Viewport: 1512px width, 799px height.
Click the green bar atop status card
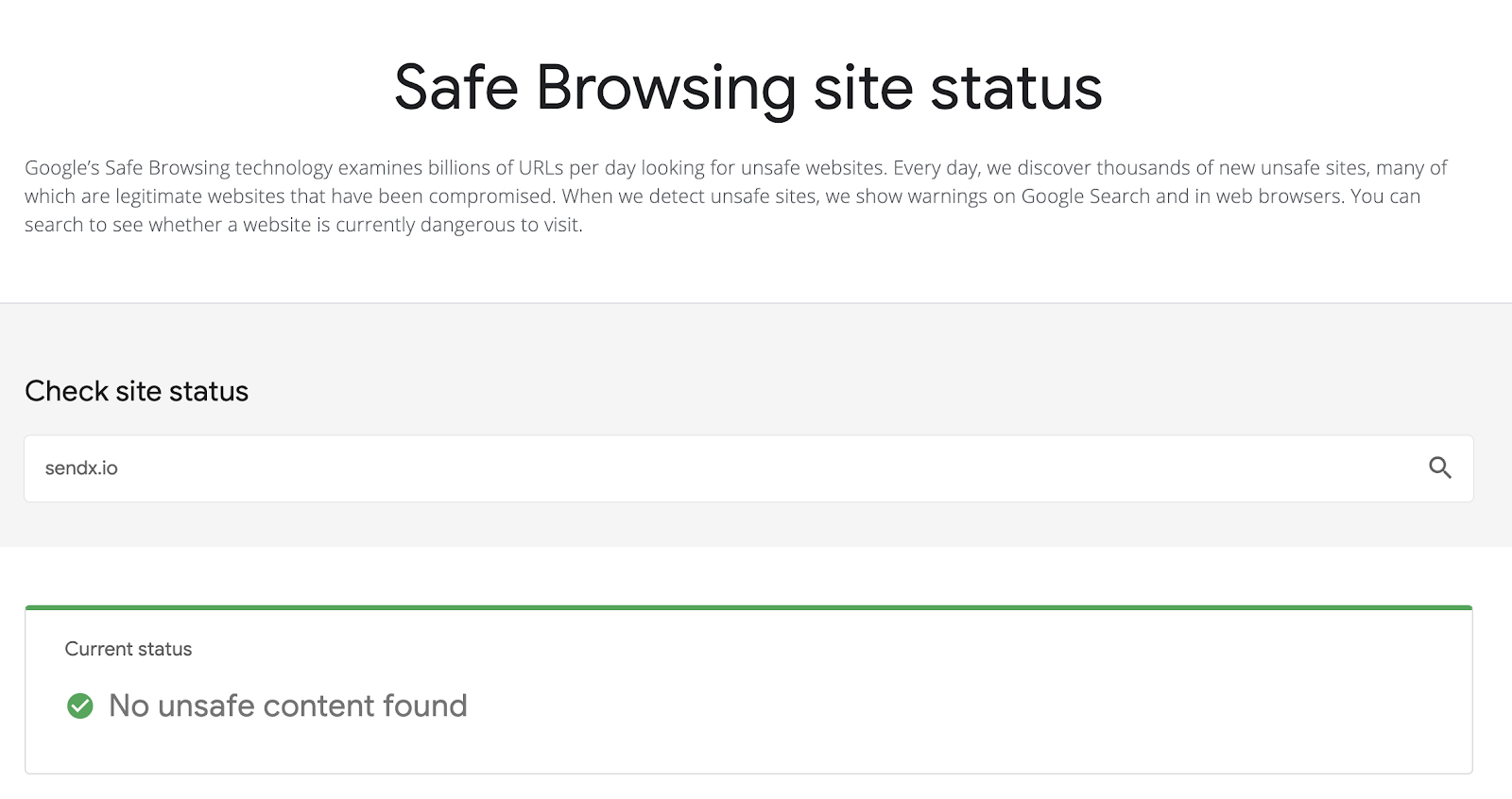pos(747,607)
